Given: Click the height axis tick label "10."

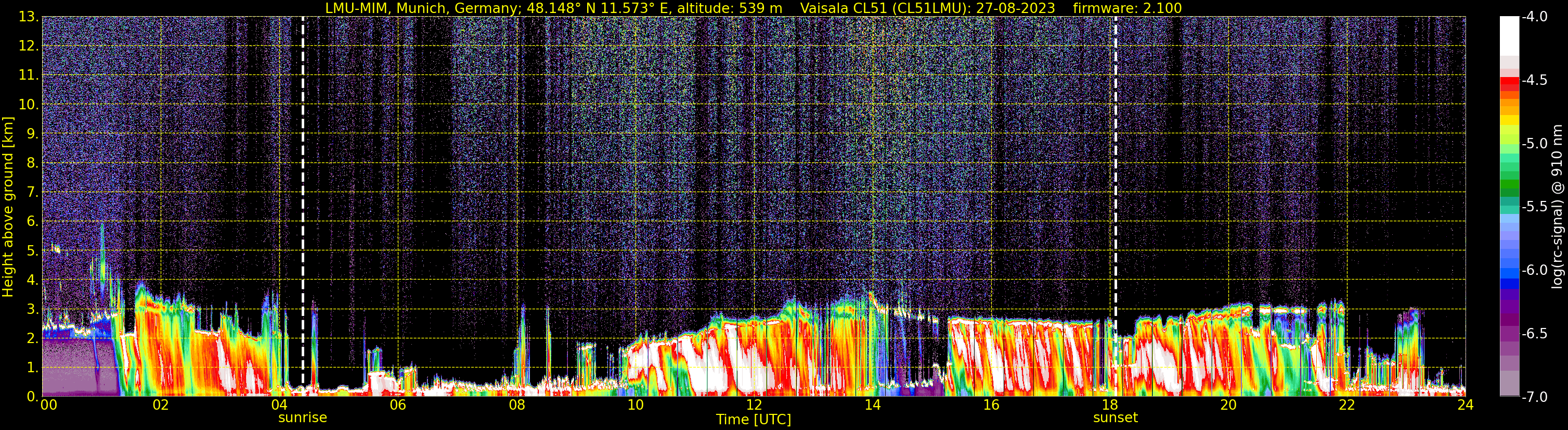Looking at the screenshot, I should tap(28, 104).
